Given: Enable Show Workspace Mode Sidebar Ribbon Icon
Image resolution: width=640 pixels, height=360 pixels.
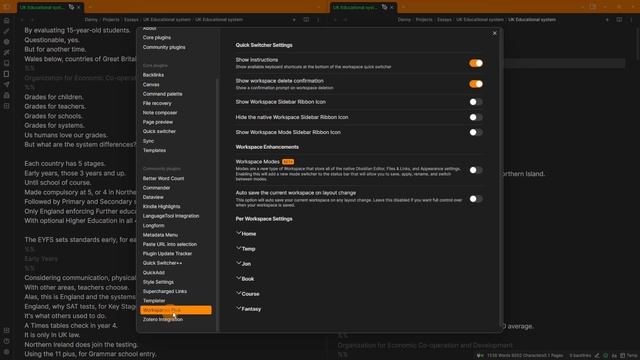Looking at the screenshot, I should pos(476,132).
